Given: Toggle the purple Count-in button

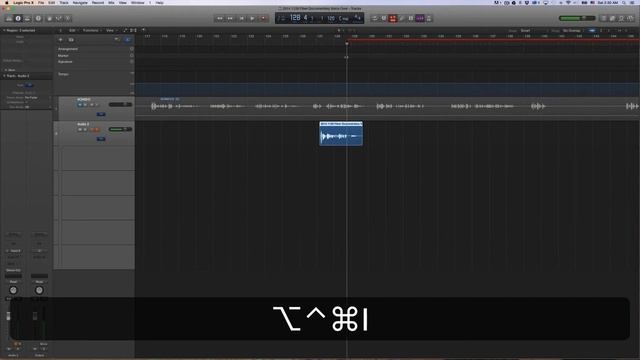Looking at the screenshot, I should [x=420, y=18].
